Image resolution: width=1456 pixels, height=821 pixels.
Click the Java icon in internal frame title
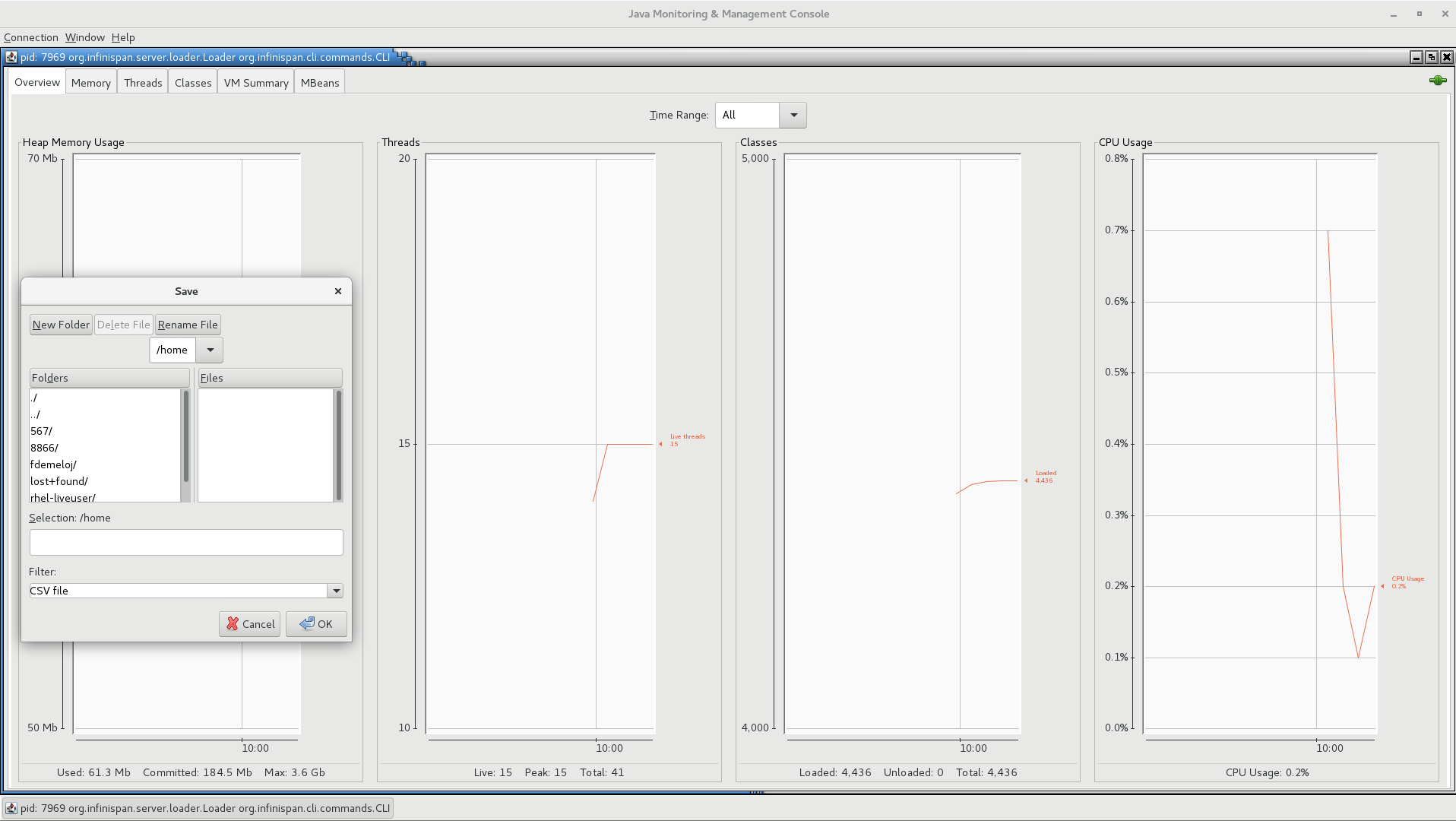pyautogui.click(x=11, y=57)
